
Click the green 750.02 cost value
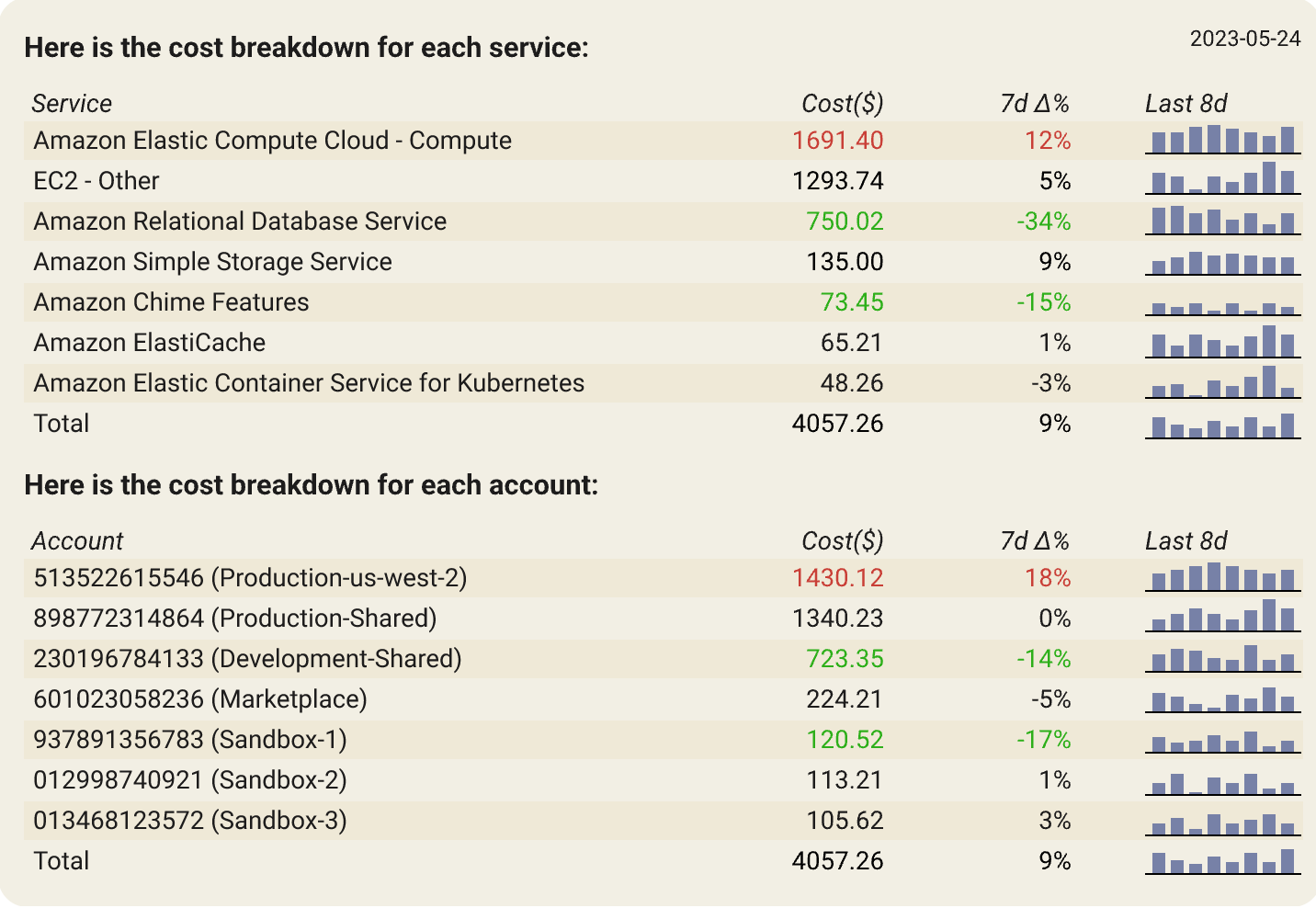click(x=845, y=221)
